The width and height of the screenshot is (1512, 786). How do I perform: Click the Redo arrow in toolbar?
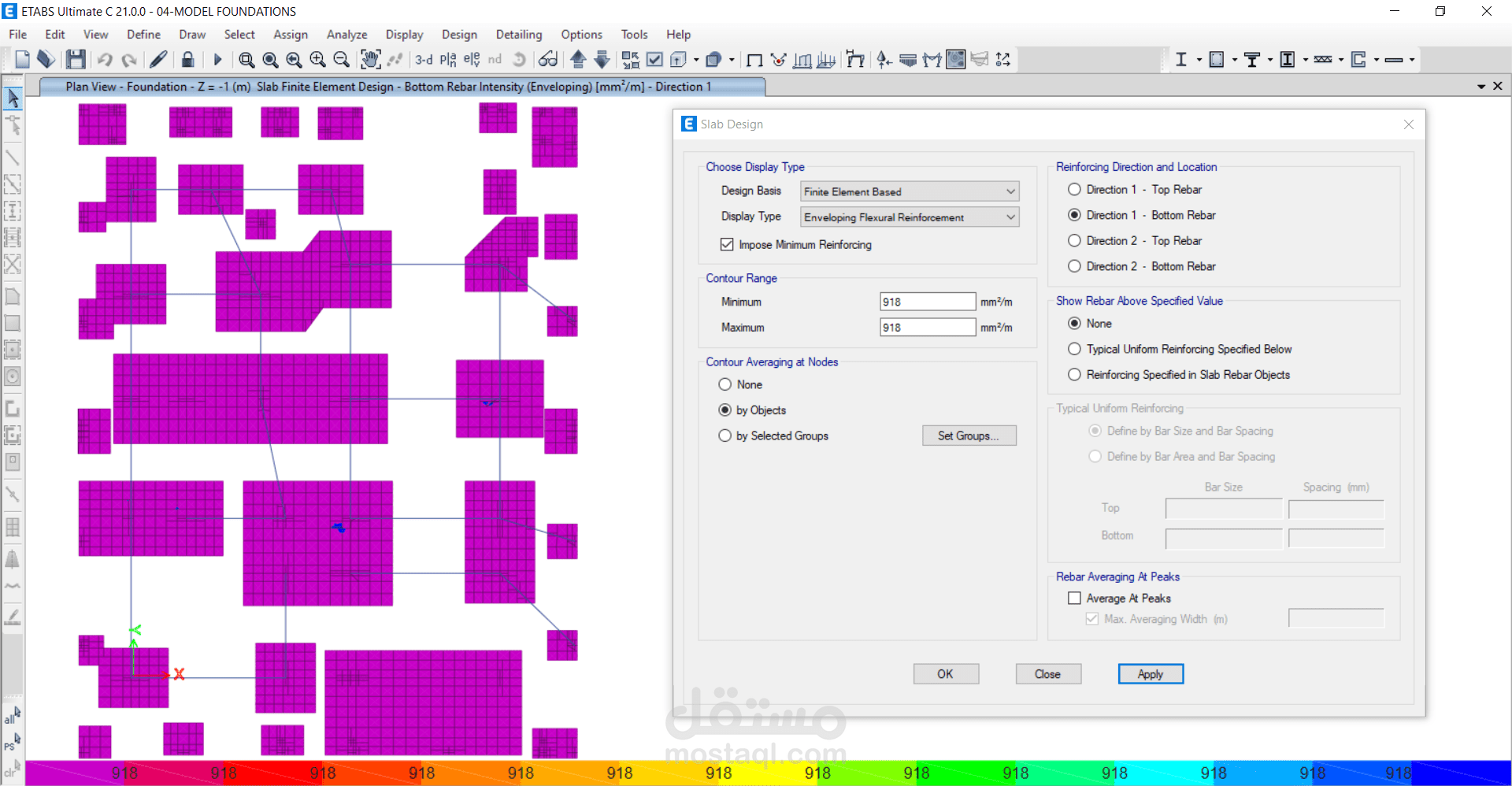(x=129, y=59)
